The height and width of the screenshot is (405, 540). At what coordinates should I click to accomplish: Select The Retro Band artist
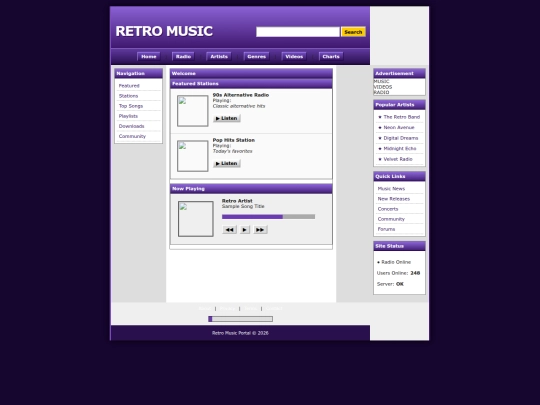pyautogui.click(x=402, y=117)
